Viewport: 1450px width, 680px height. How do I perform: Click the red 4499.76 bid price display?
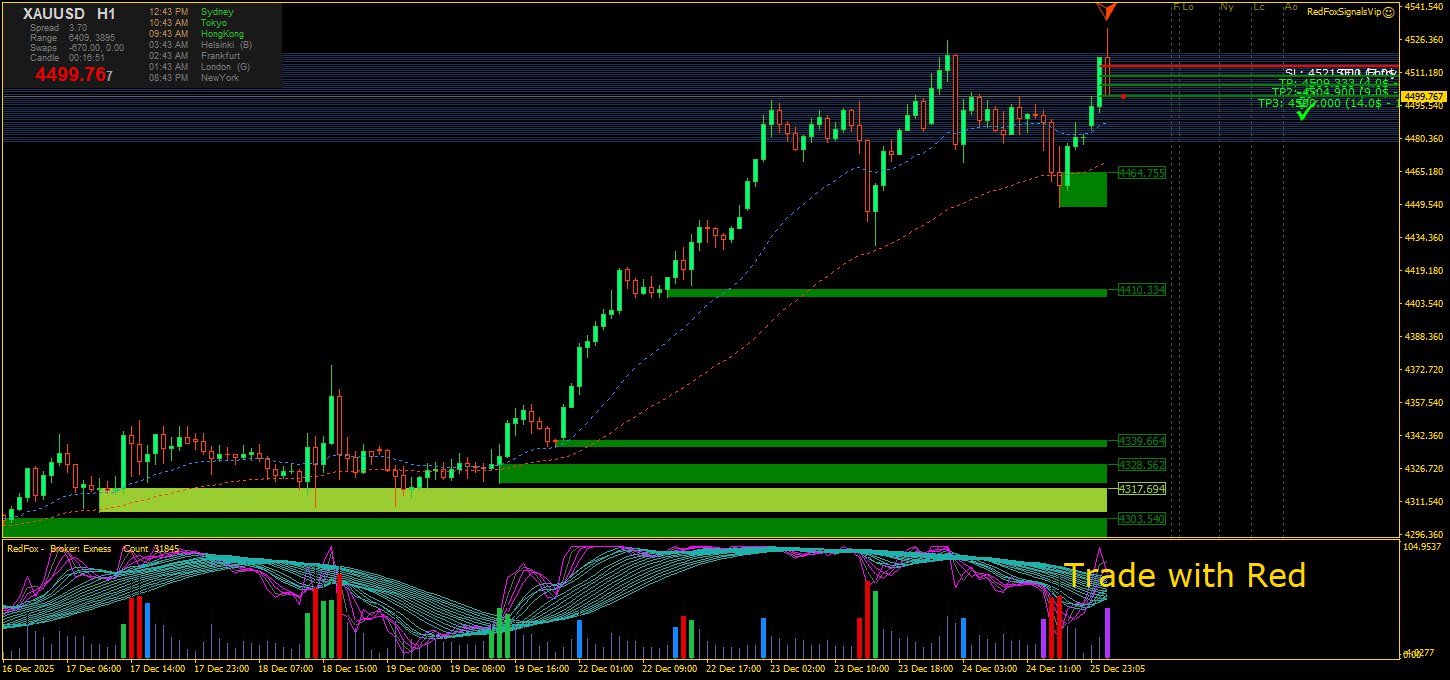point(72,74)
